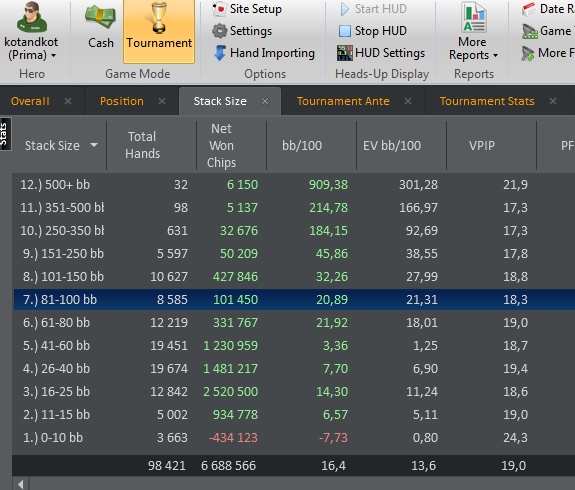The image size is (575, 490).
Task: Open Site Setup option
Action: point(247,9)
